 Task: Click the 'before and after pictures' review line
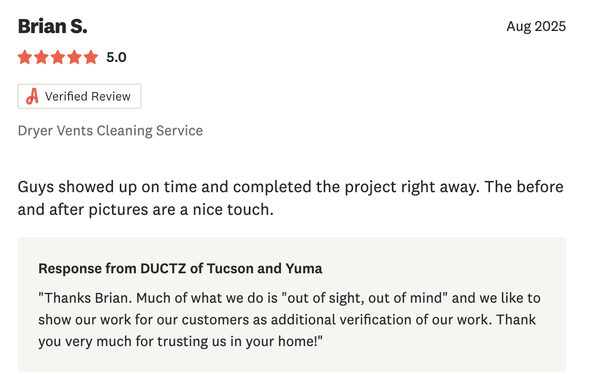pyautogui.click(x=145, y=209)
